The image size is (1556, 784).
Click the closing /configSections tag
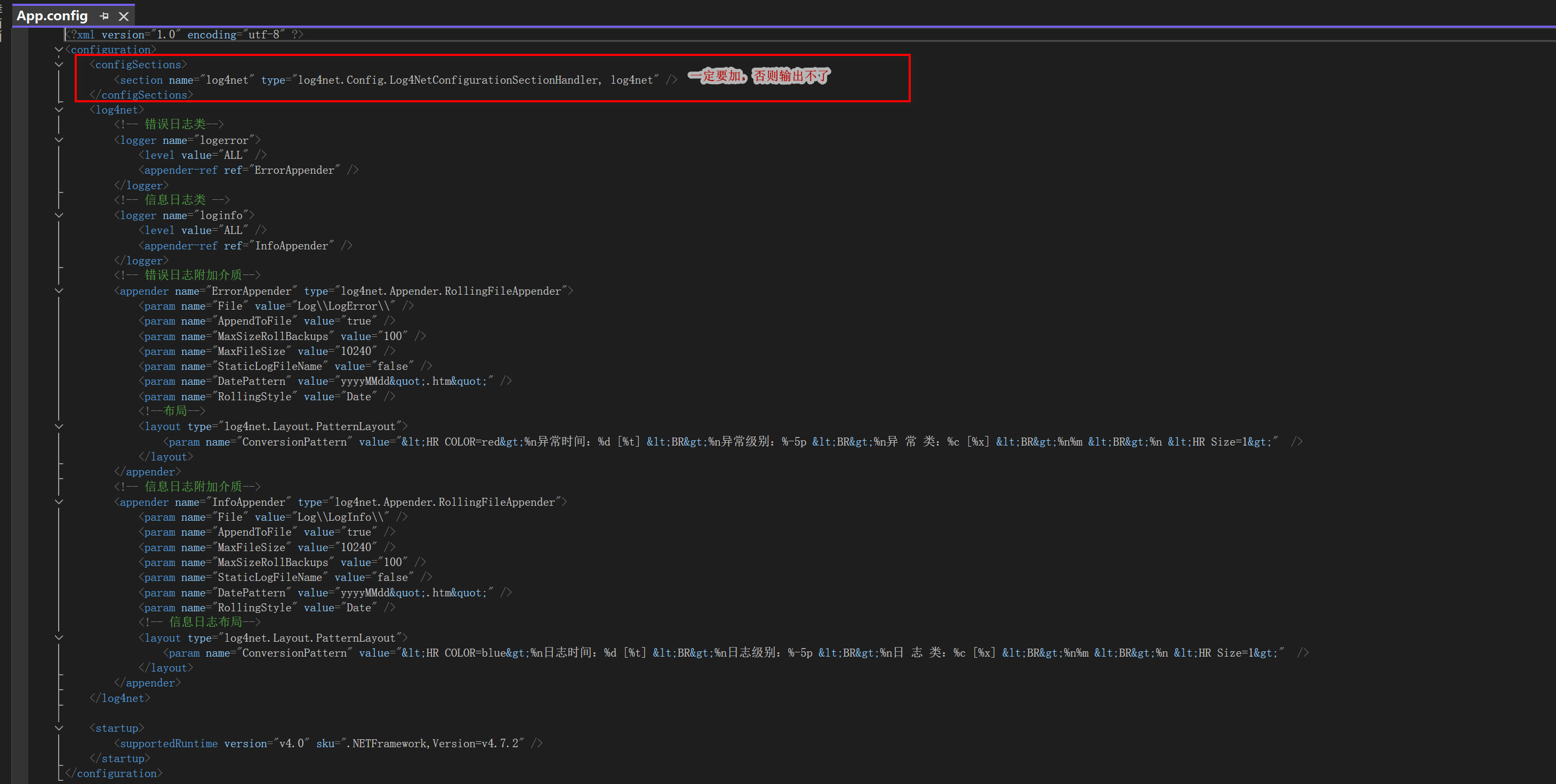click(141, 95)
